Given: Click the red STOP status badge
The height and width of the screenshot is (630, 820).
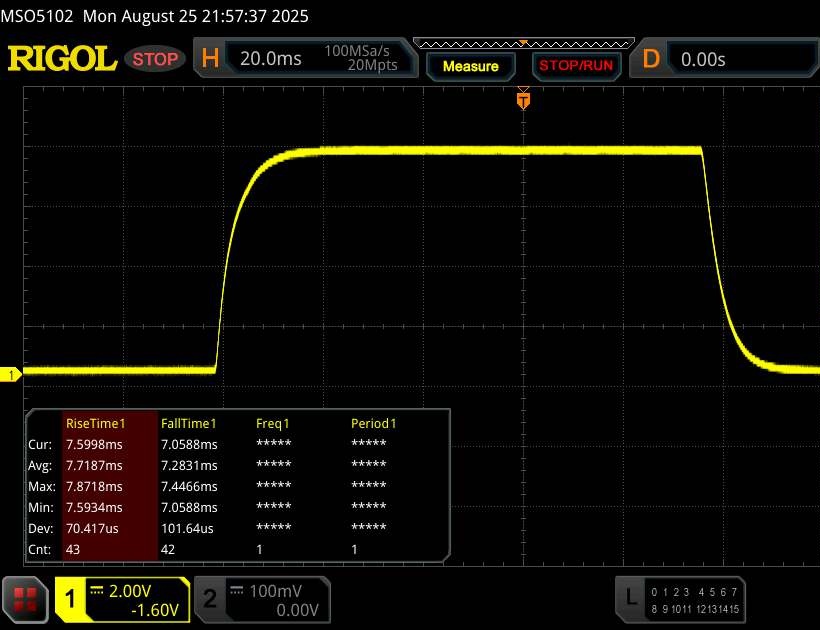Looking at the screenshot, I should pyautogui.click(x=155, y=59).
